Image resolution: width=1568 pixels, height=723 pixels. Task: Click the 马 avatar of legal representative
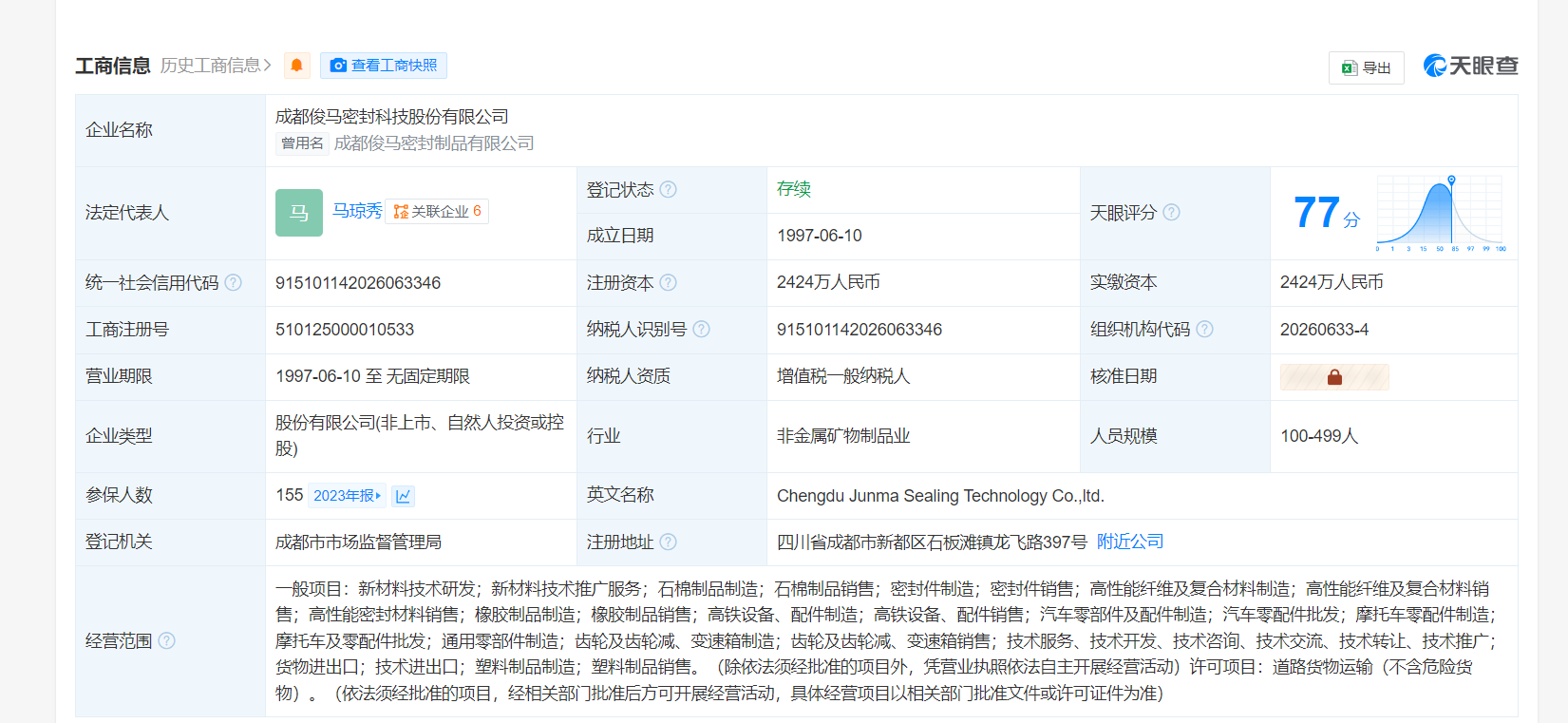(299, 213)
